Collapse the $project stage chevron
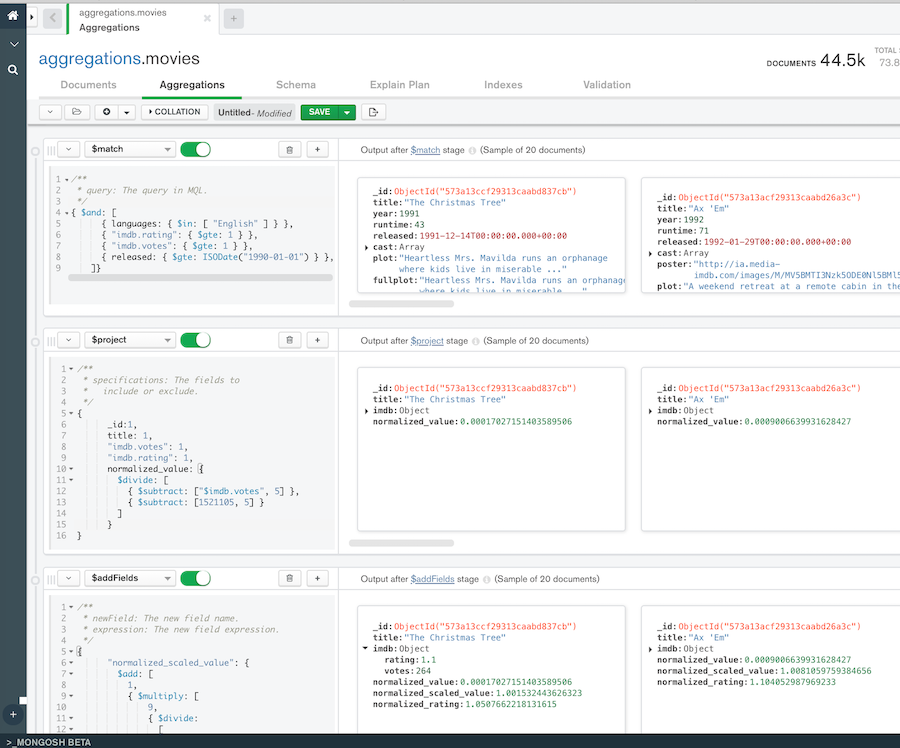The image size is (900, 748). coord(68,340)
